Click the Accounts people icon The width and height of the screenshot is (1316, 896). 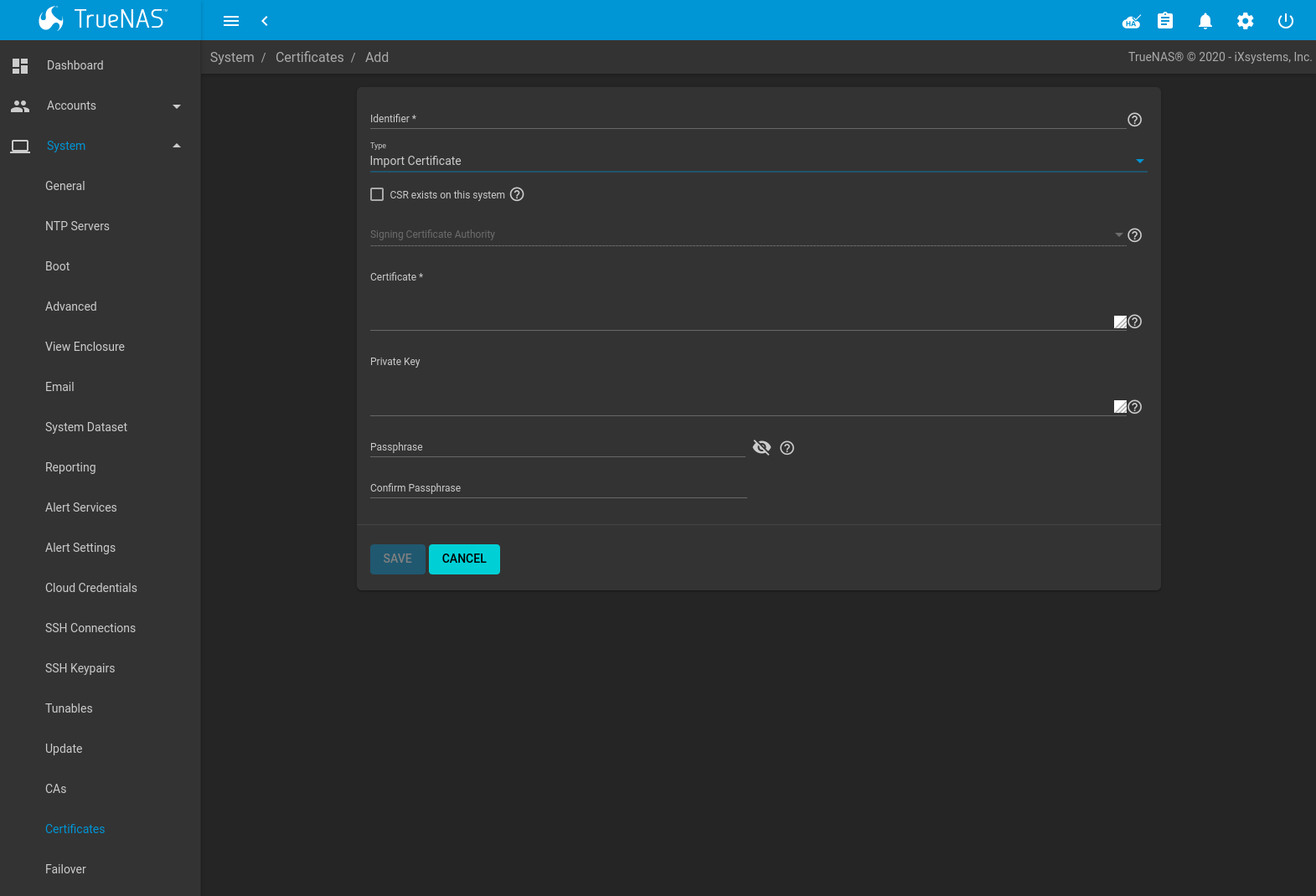[x=20, y=106]
